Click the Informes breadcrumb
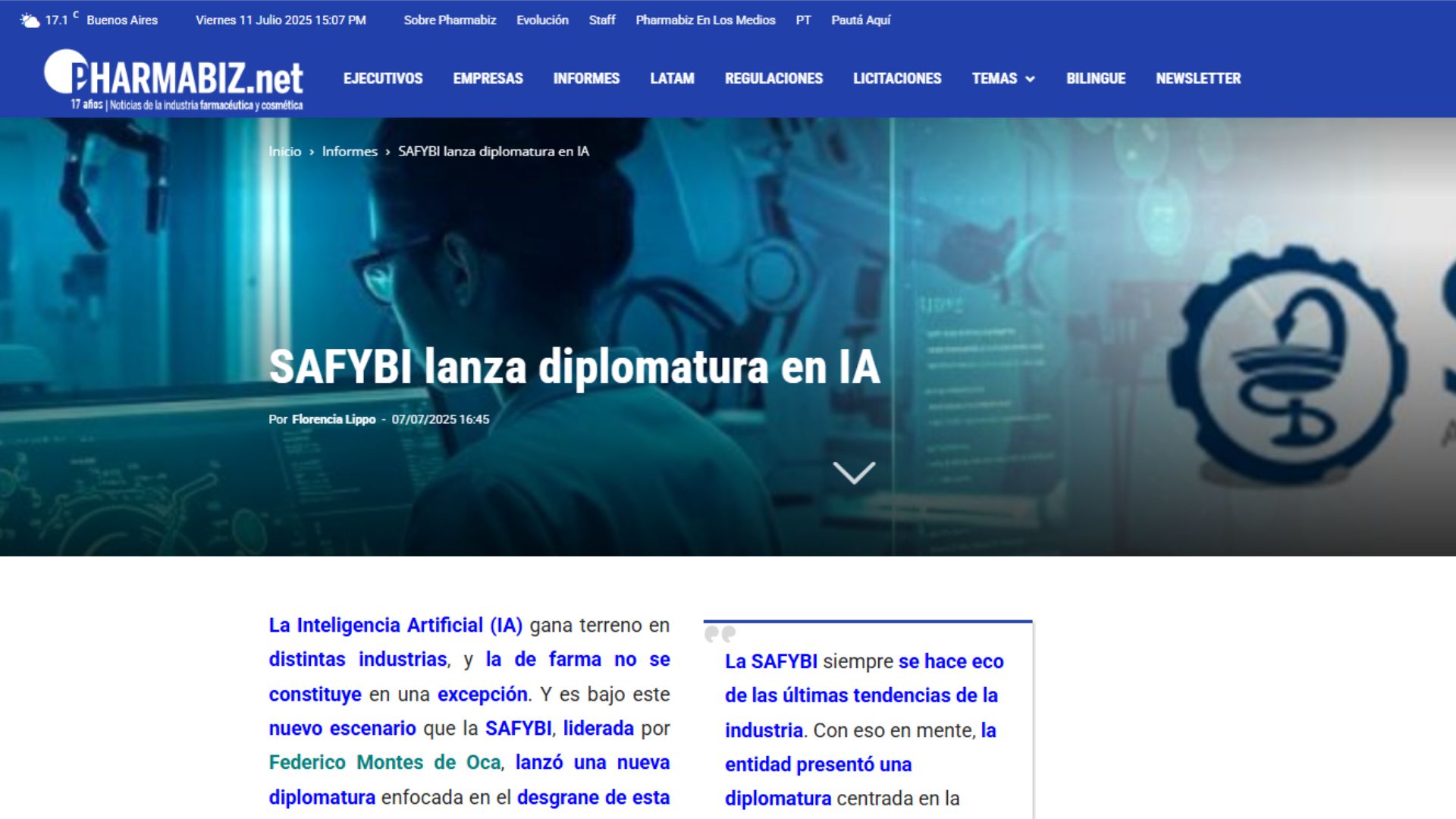 point(350,152)
